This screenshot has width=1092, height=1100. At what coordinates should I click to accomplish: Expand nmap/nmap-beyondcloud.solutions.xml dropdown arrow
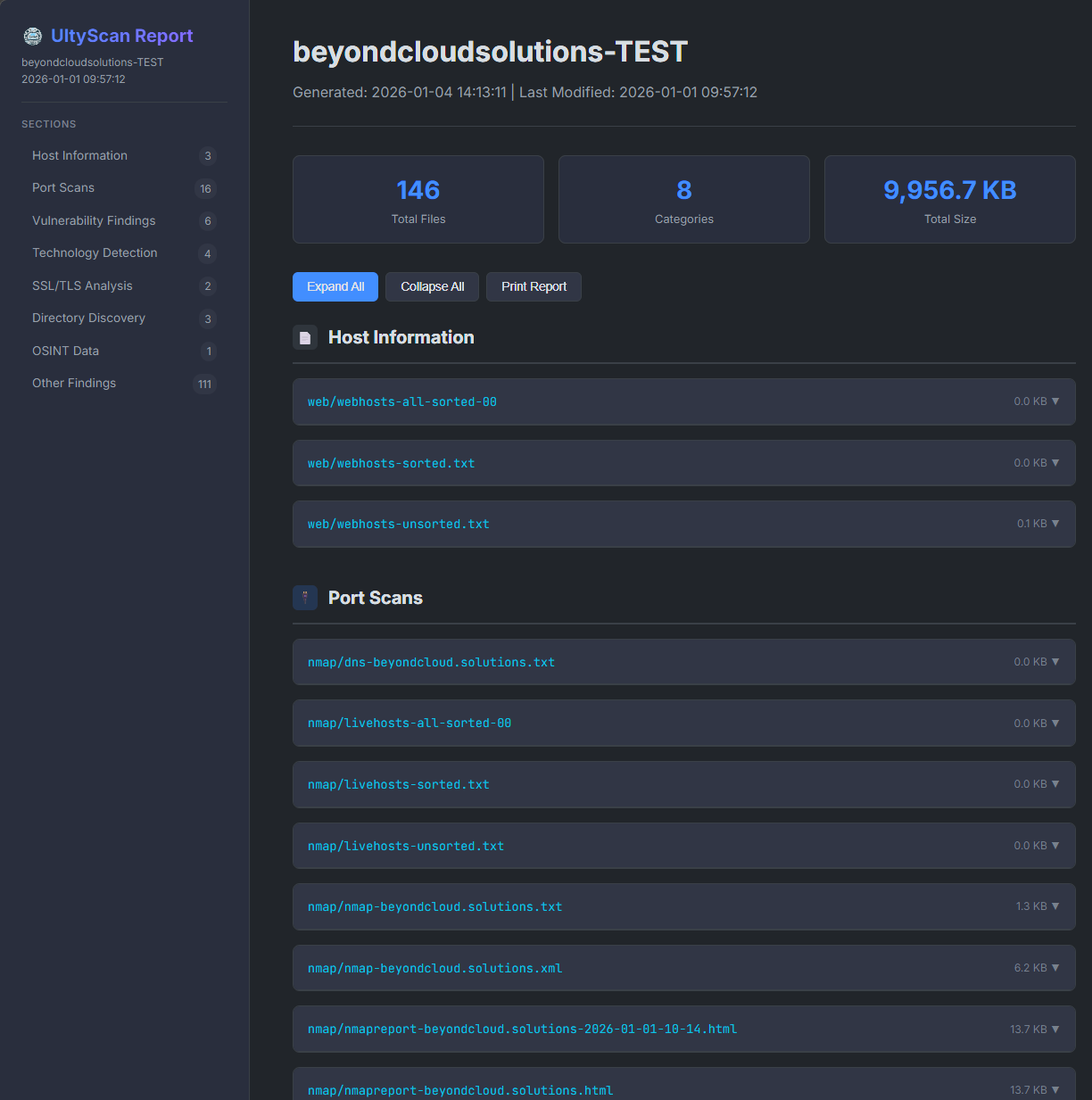click(1055, 968)
